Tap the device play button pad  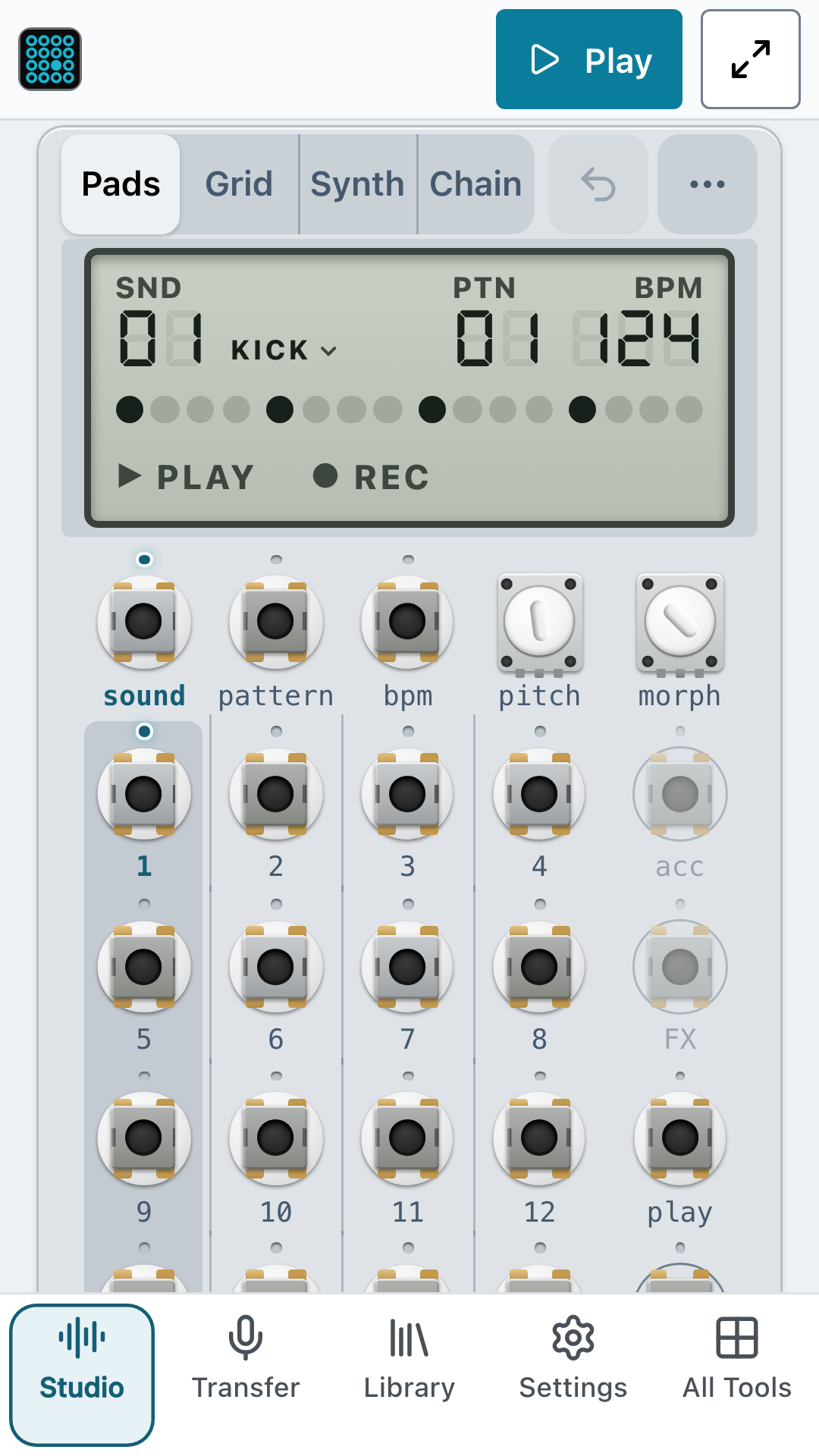click(x=680, y=1138)
